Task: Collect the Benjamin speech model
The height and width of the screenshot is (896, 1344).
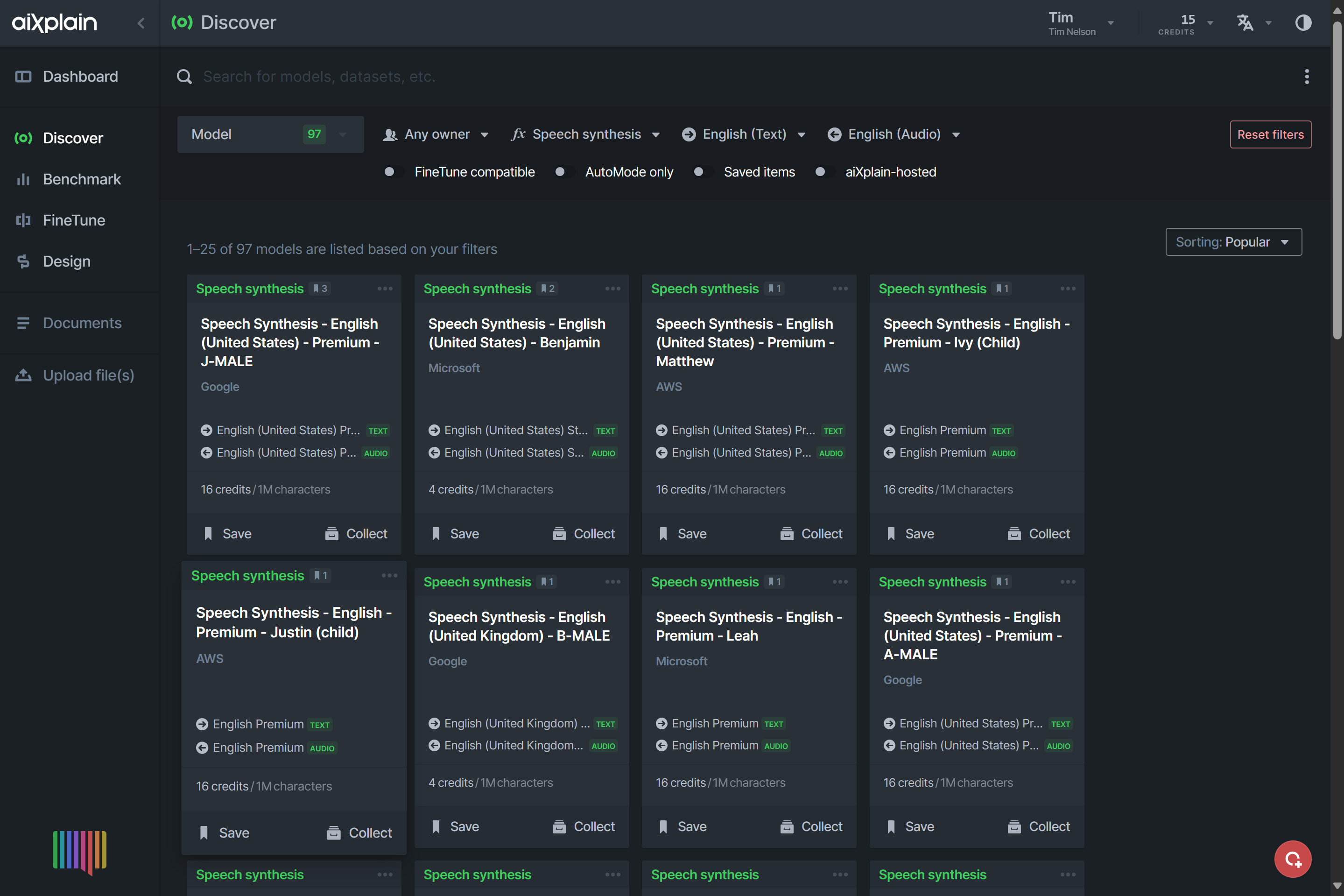Action: click(x=583, y=534)
